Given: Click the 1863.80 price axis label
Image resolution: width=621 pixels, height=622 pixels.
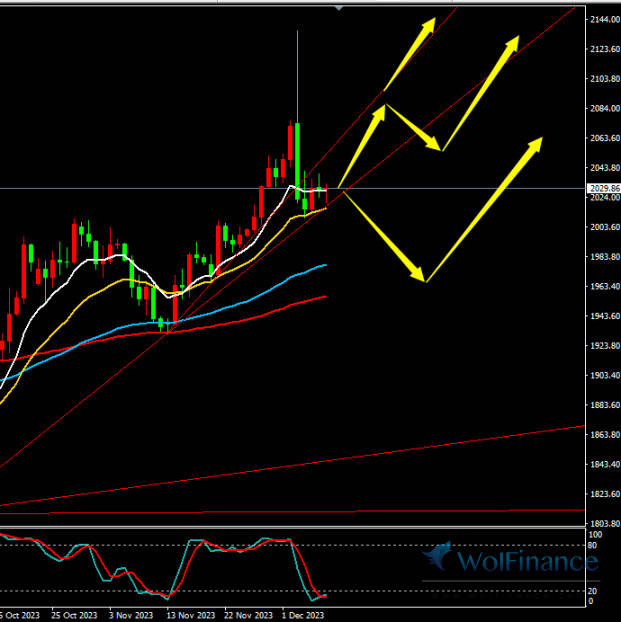Looking at the screenshot, I should [x=605, y=435].
